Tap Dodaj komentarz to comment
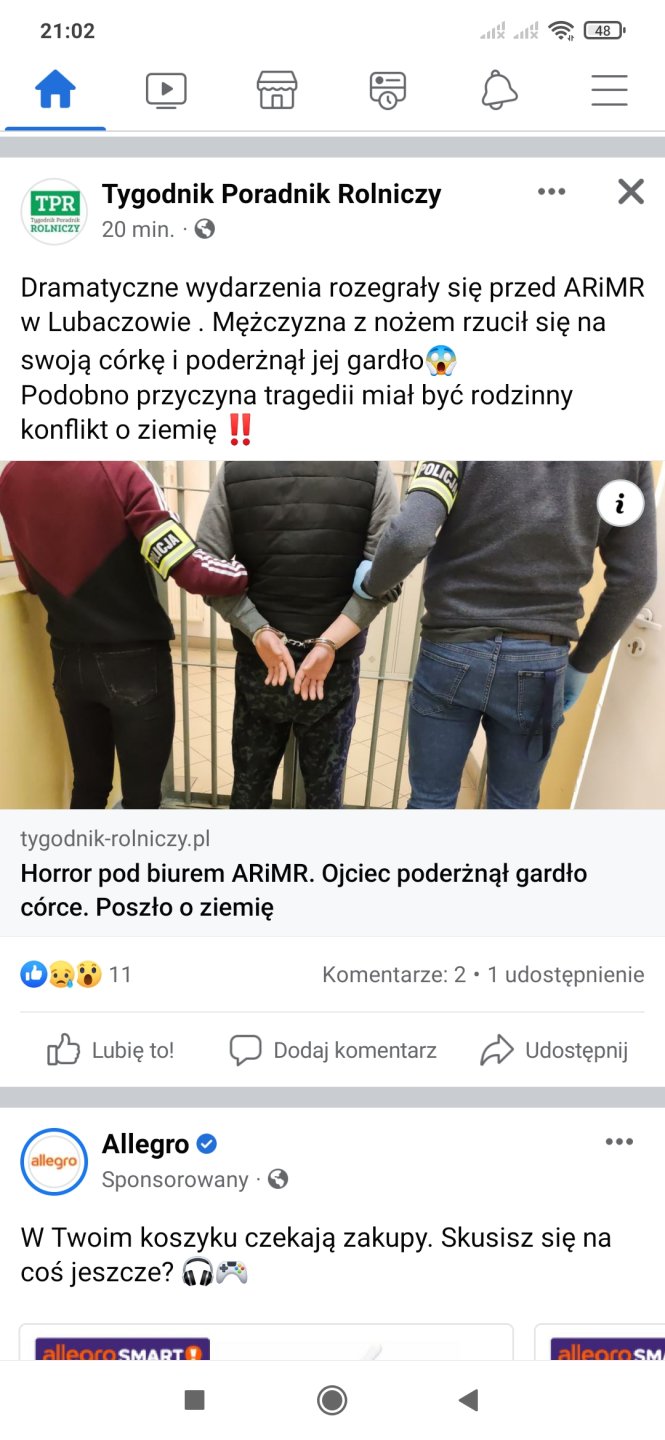This screenshot has height=1440, width=665. (x=333, y=1050)
